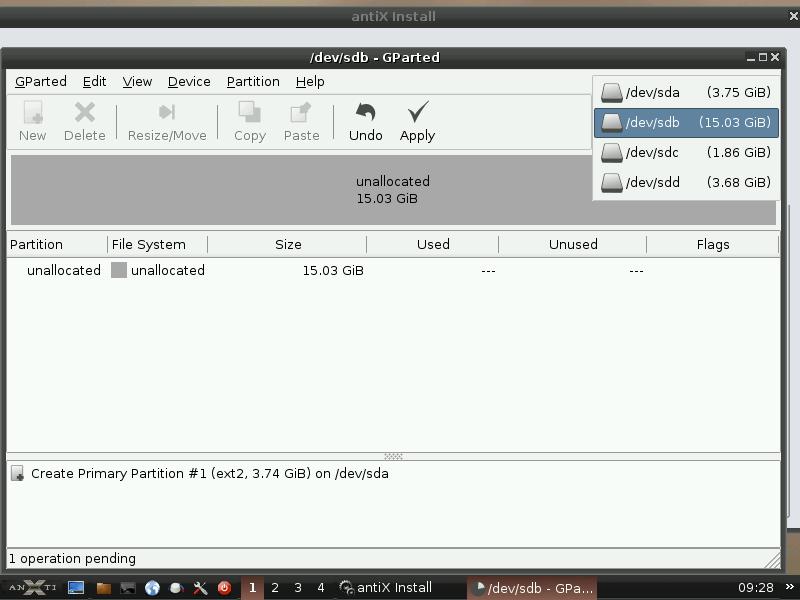Switch to workspace 4
The width and height of the screenshot is (800, 600).
321,588
